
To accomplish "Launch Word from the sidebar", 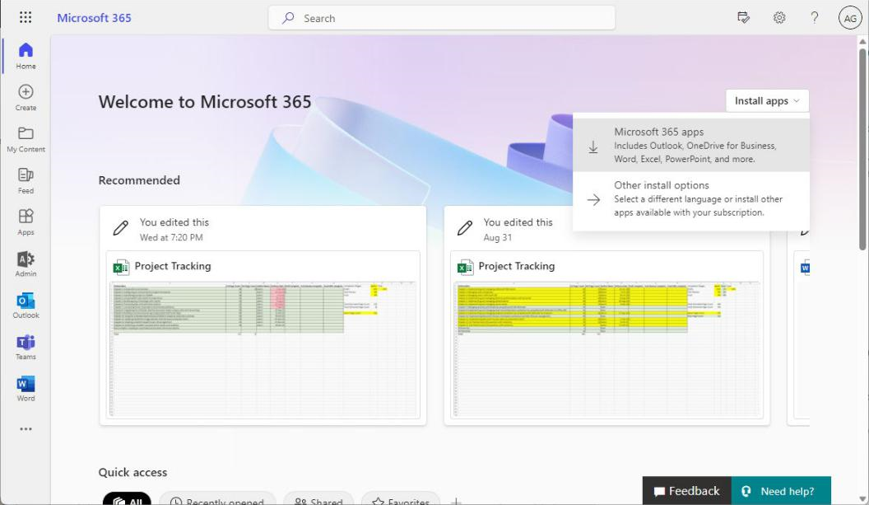I will (x=26, y=388).
